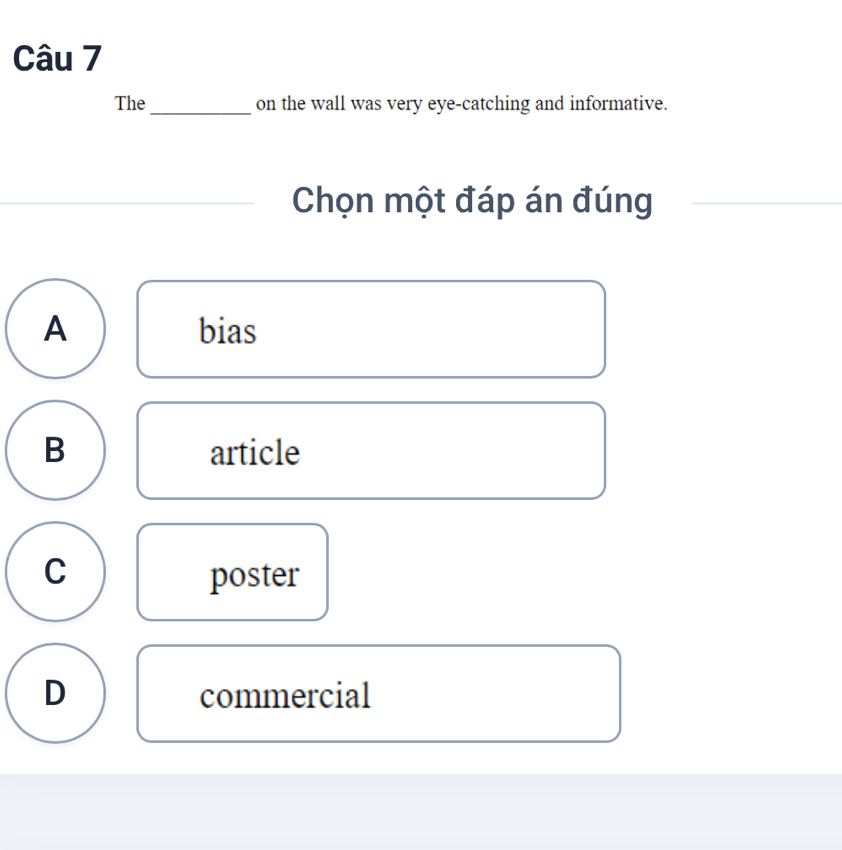Choose the "poster" answer box

pyautogui.click(x=233, y=572)
